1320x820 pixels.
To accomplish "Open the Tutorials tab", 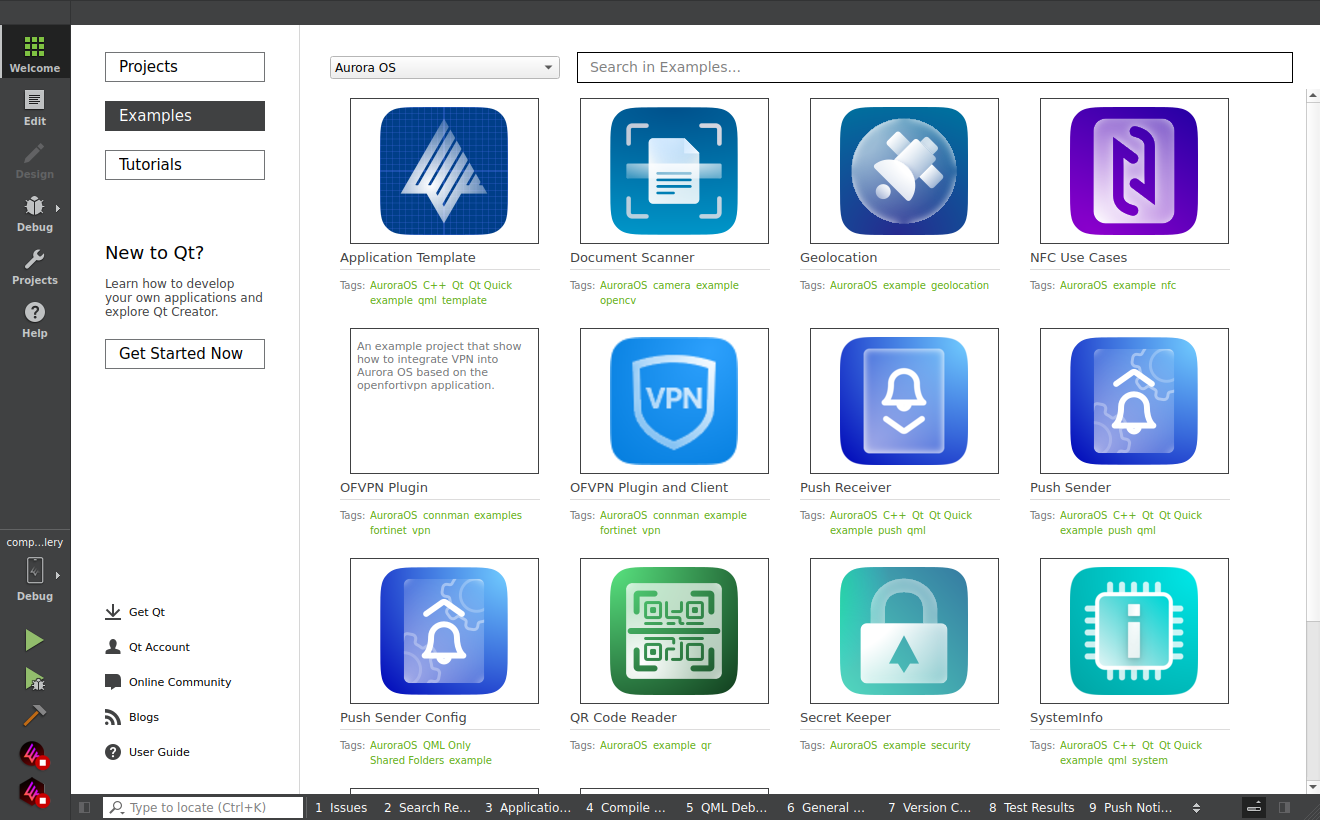I will point(185,165).
